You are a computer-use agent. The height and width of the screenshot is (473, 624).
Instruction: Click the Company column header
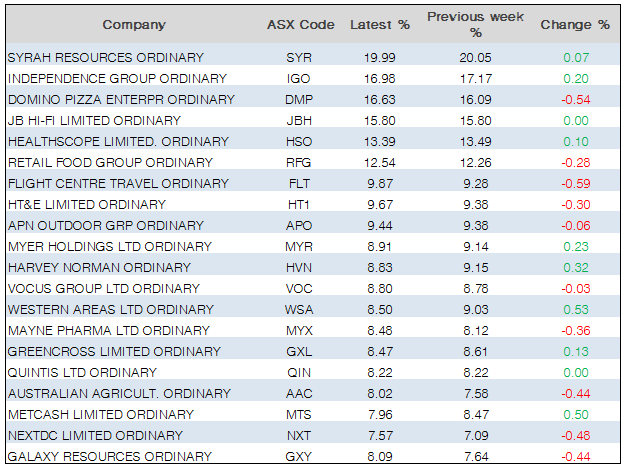point(134,25)
